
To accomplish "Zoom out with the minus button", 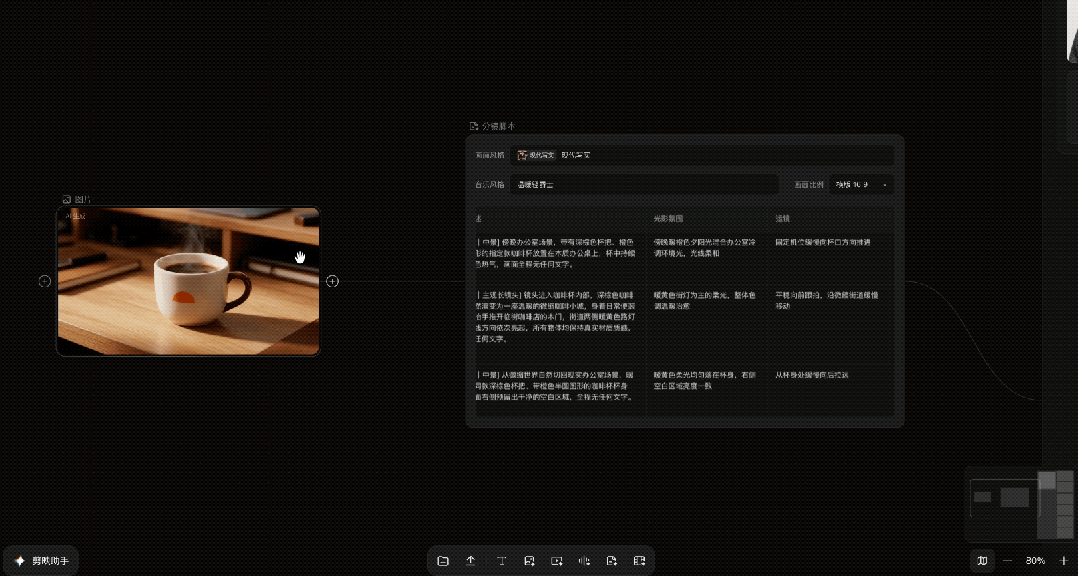I will [1007, 561].
